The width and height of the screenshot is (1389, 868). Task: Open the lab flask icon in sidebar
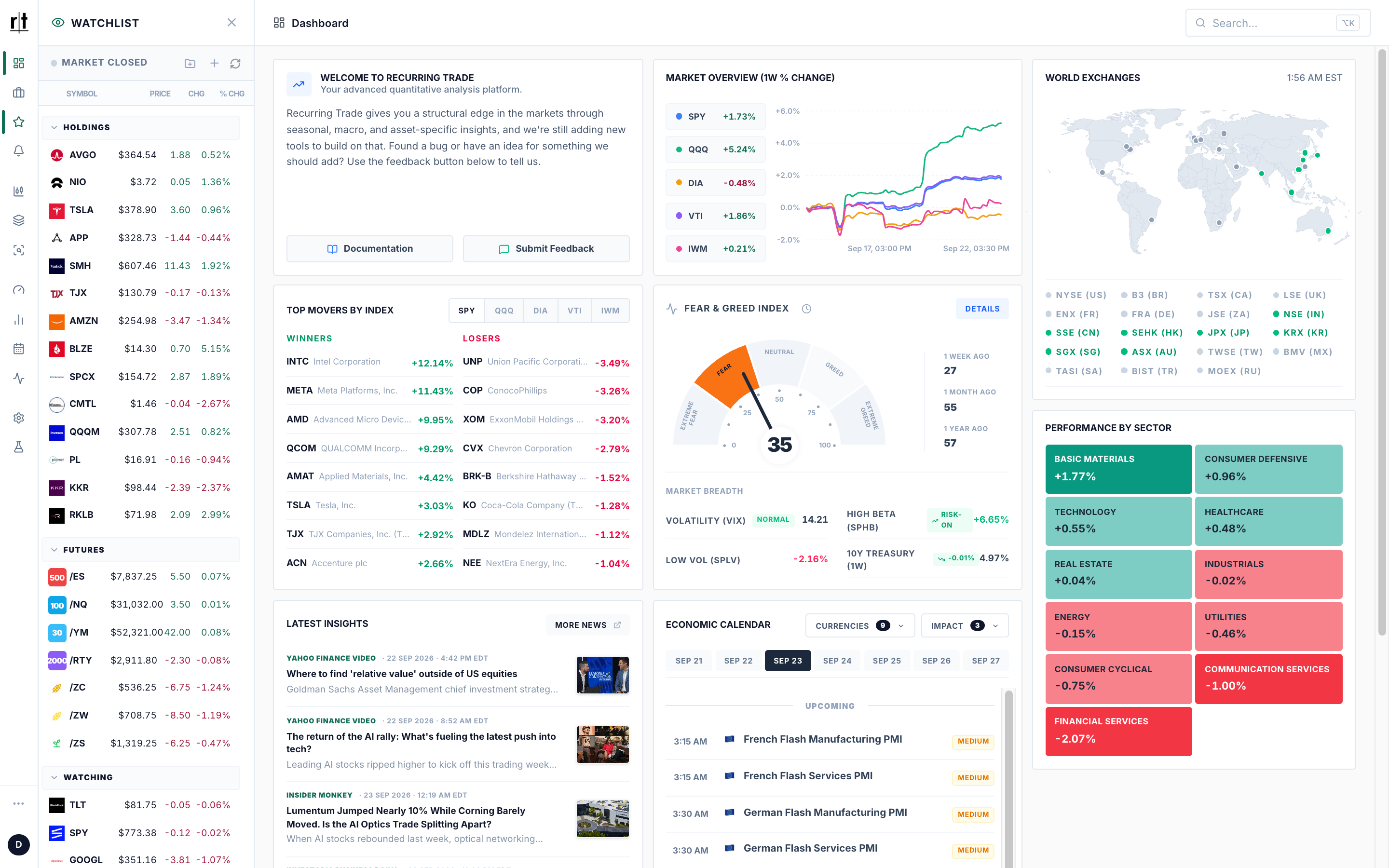coord(19,447)
